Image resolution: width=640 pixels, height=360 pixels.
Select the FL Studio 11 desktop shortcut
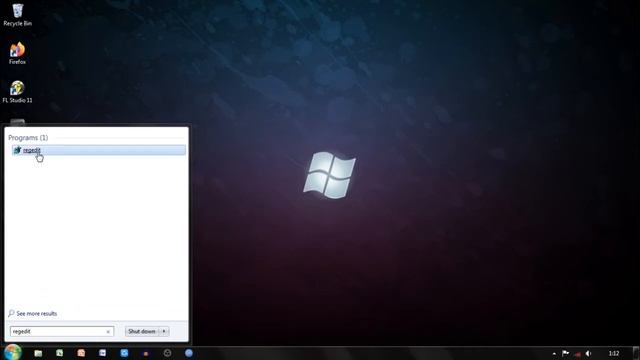18,91
